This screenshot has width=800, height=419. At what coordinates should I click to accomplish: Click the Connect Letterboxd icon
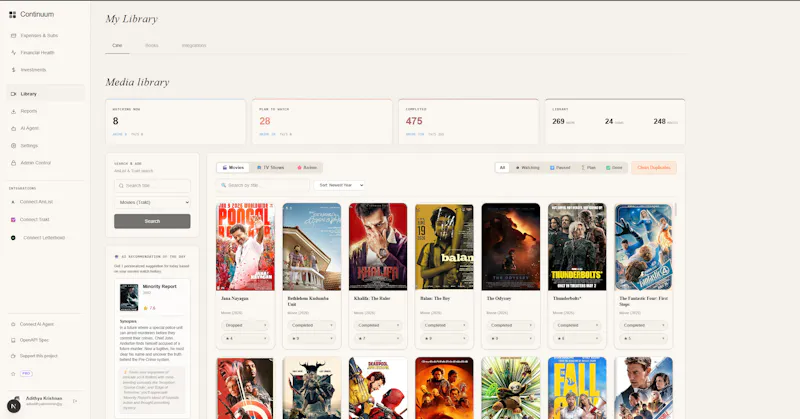point(13,238)
